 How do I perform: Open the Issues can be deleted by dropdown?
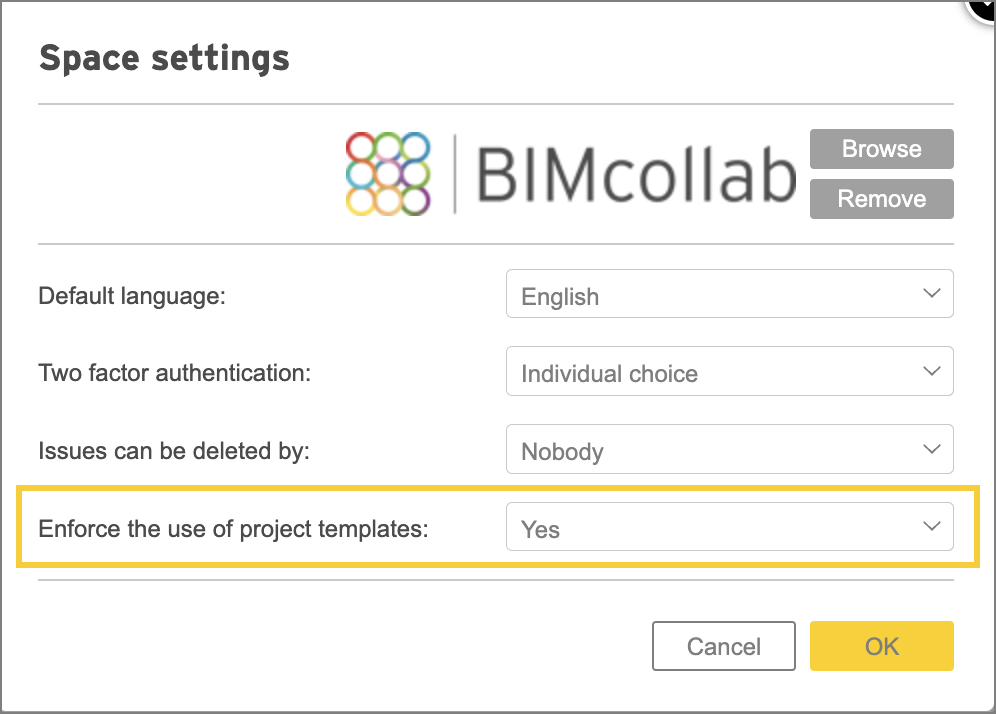[729, 449]
